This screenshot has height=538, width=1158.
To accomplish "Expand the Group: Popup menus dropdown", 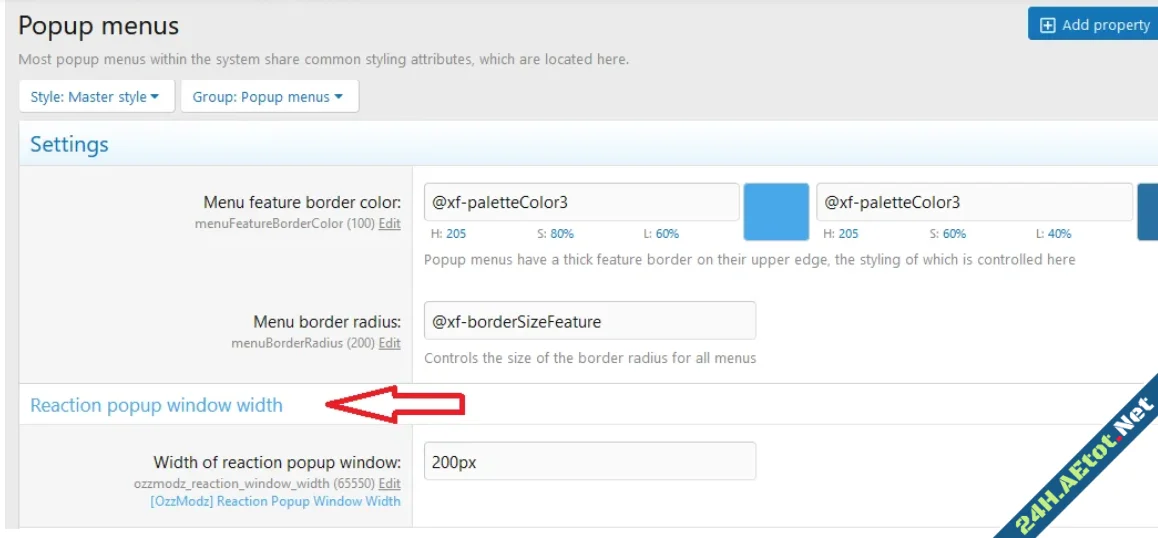I will (268, 97).
